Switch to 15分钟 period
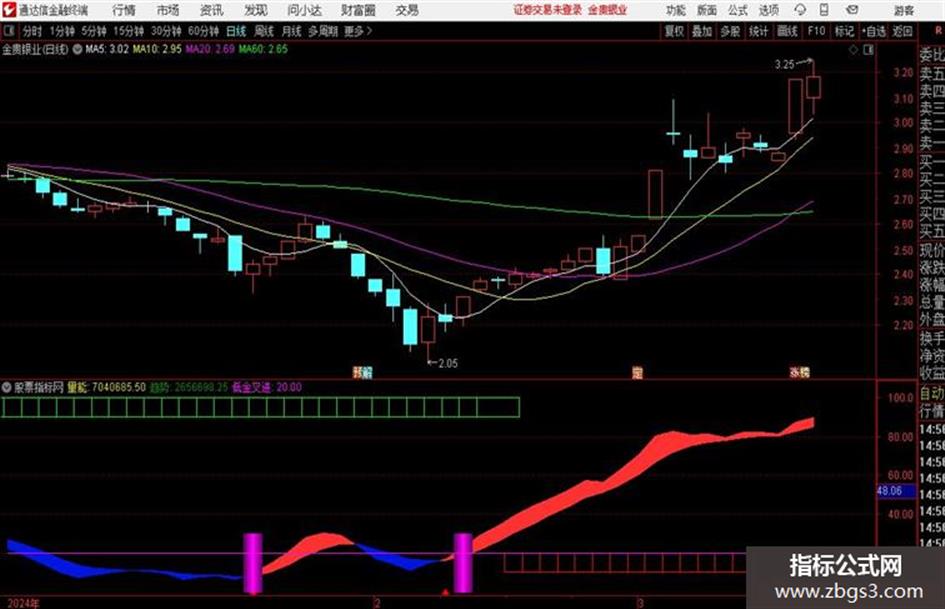Viewport: 945px width, 609px height. (128, 31)
